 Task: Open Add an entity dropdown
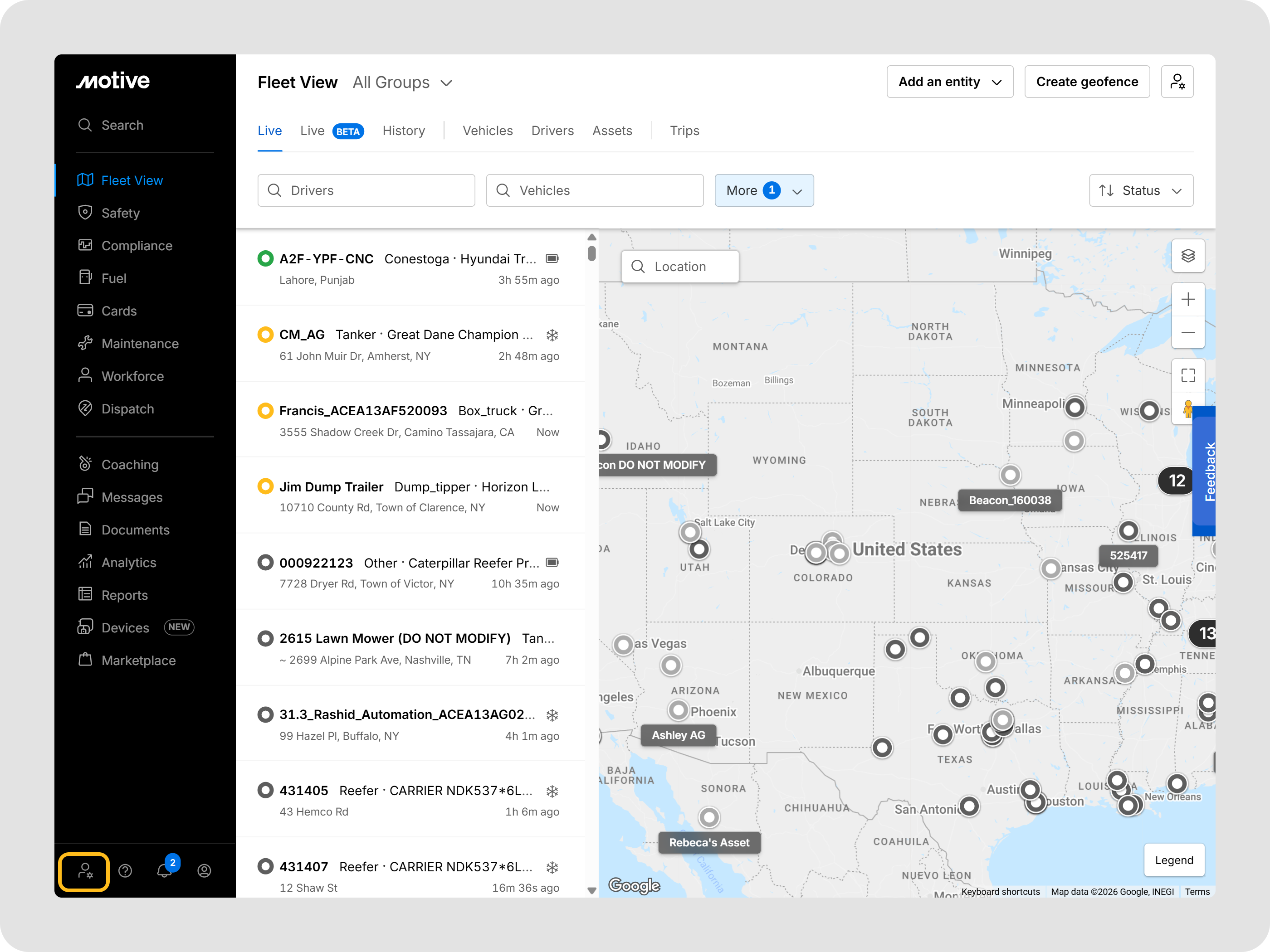949,82
